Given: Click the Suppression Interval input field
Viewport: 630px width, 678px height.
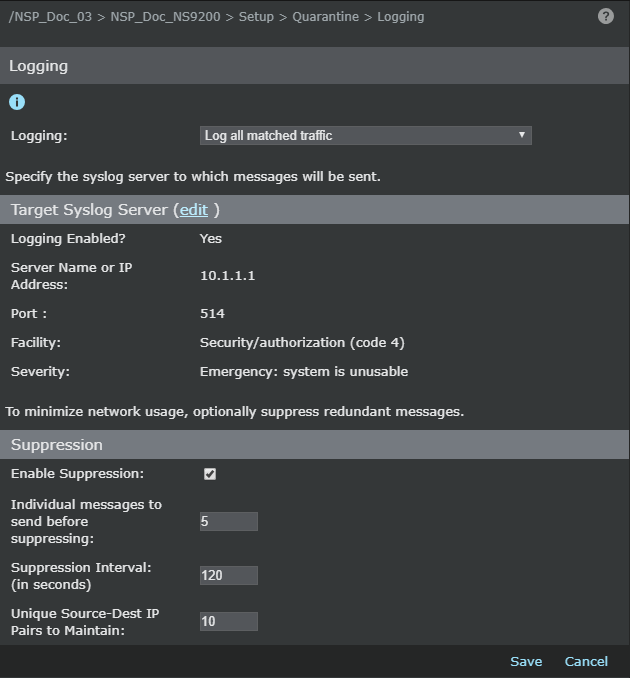Looking at the screenshot, I should pyautogui.click(x=229, y=576).
